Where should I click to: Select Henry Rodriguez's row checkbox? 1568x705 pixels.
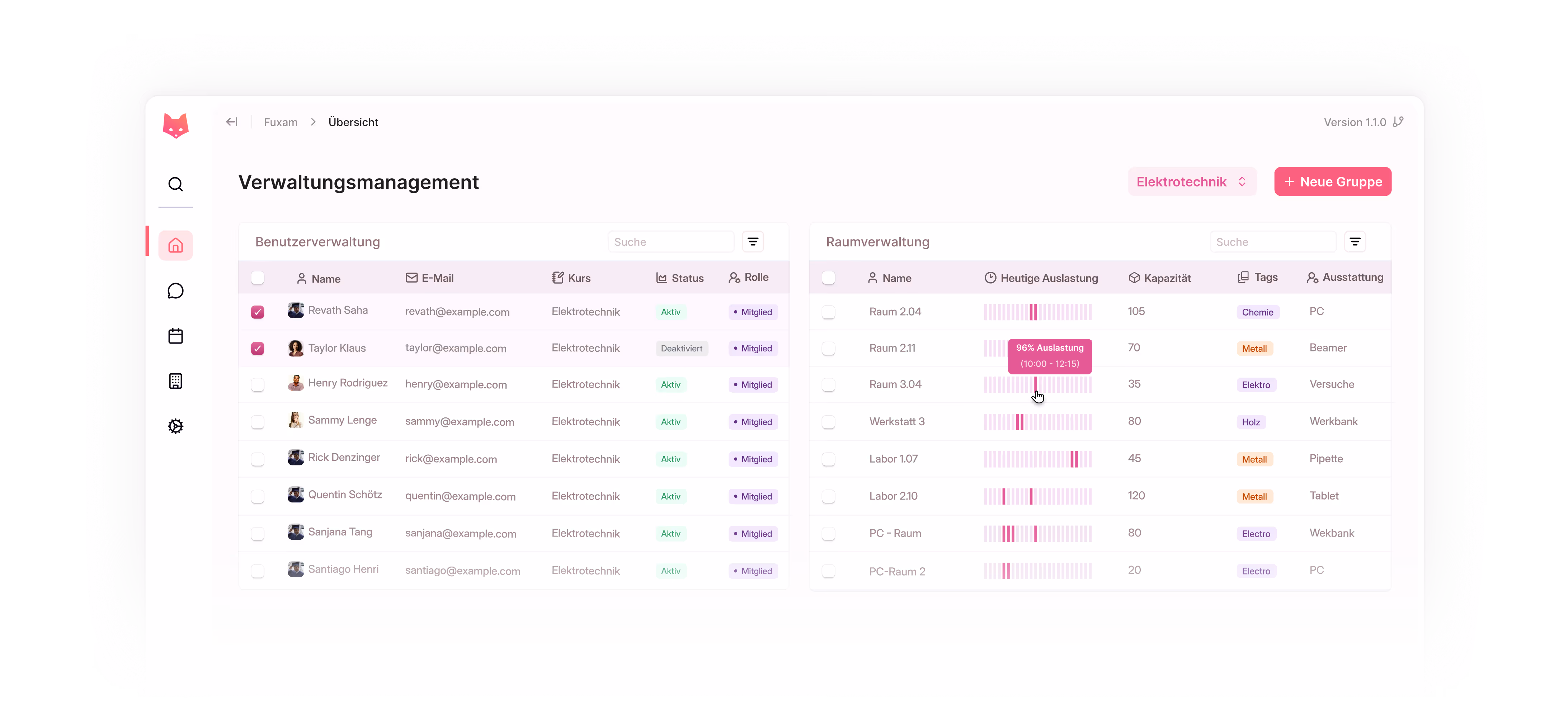click(258, 385)
